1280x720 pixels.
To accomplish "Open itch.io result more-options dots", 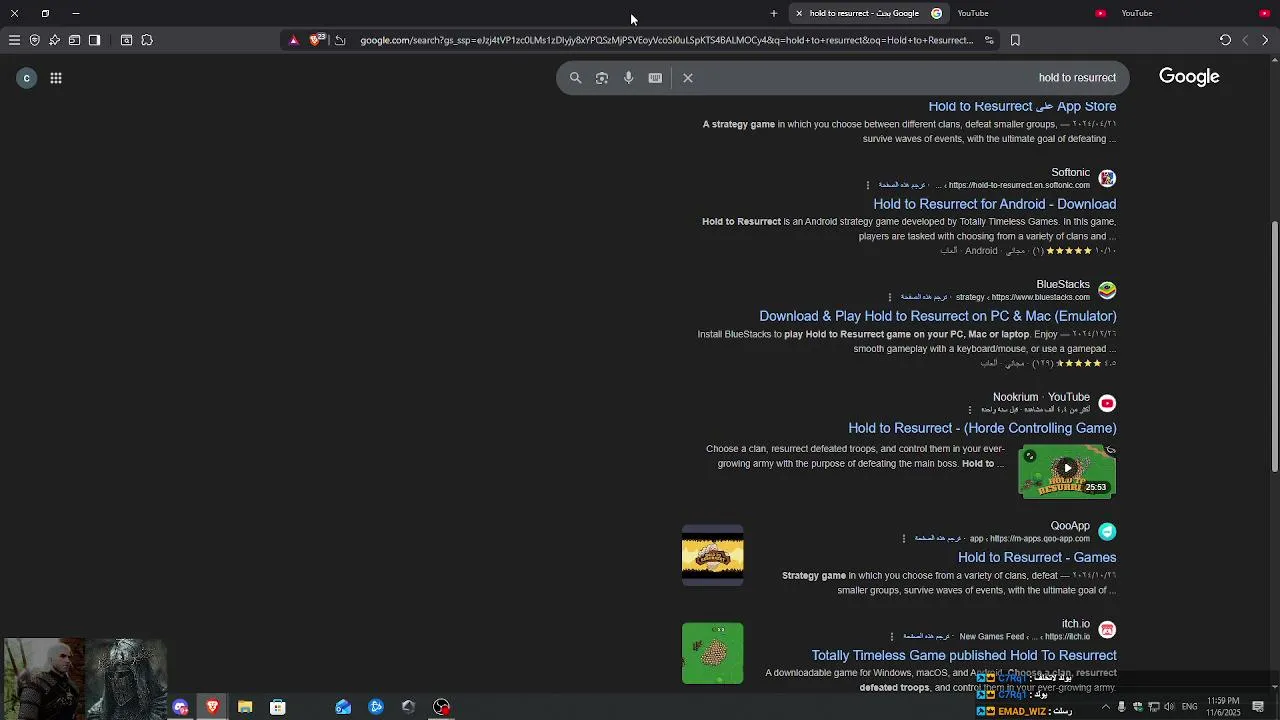I will coord(892,636).
